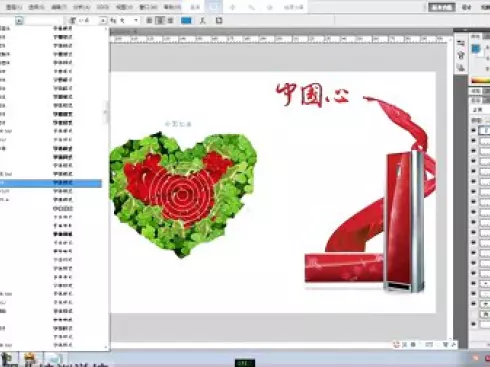Toggle visibility of second layer eye

(x=473, y=141)
